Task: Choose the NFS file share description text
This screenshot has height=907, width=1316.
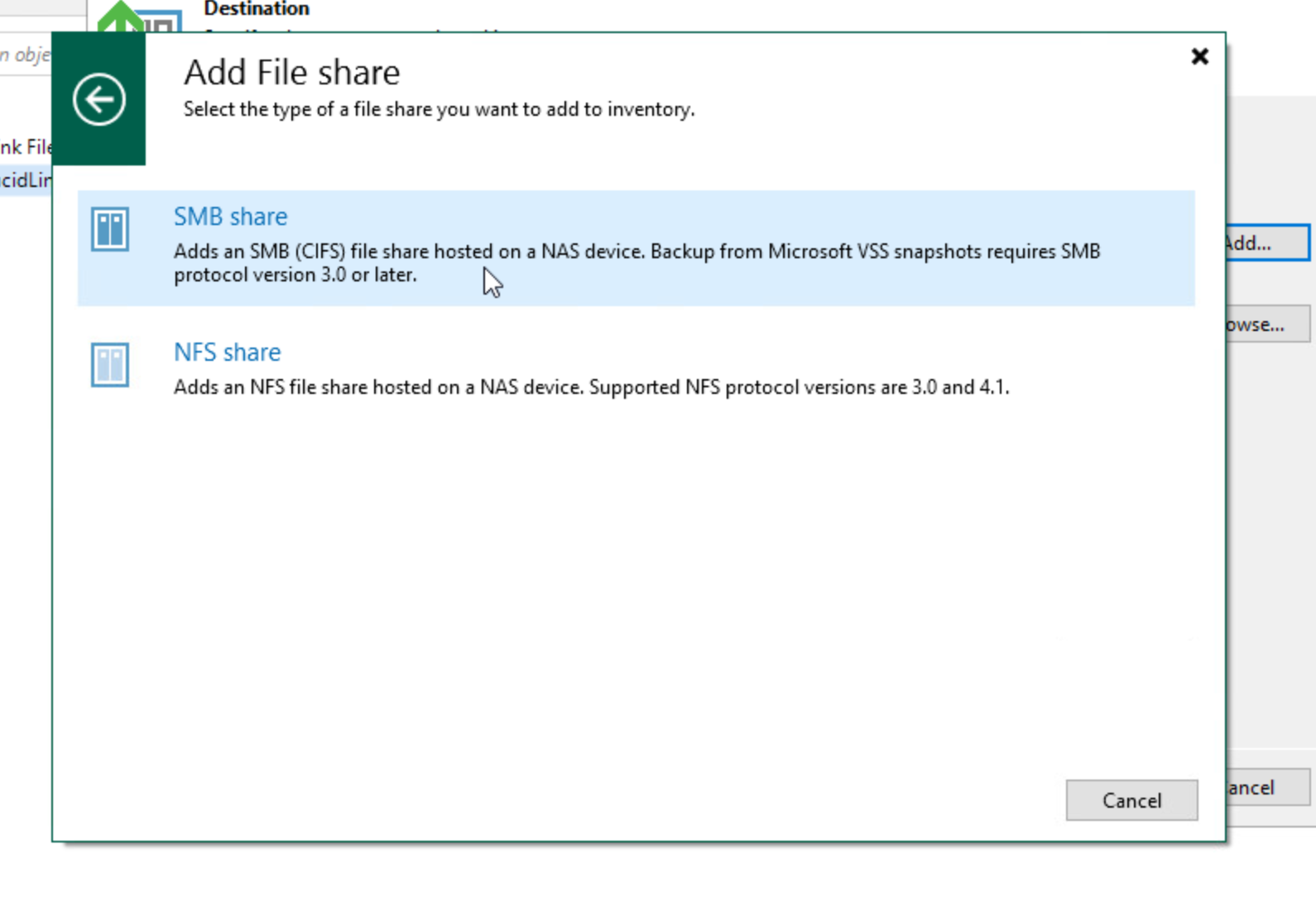Action: click(591, 386)
